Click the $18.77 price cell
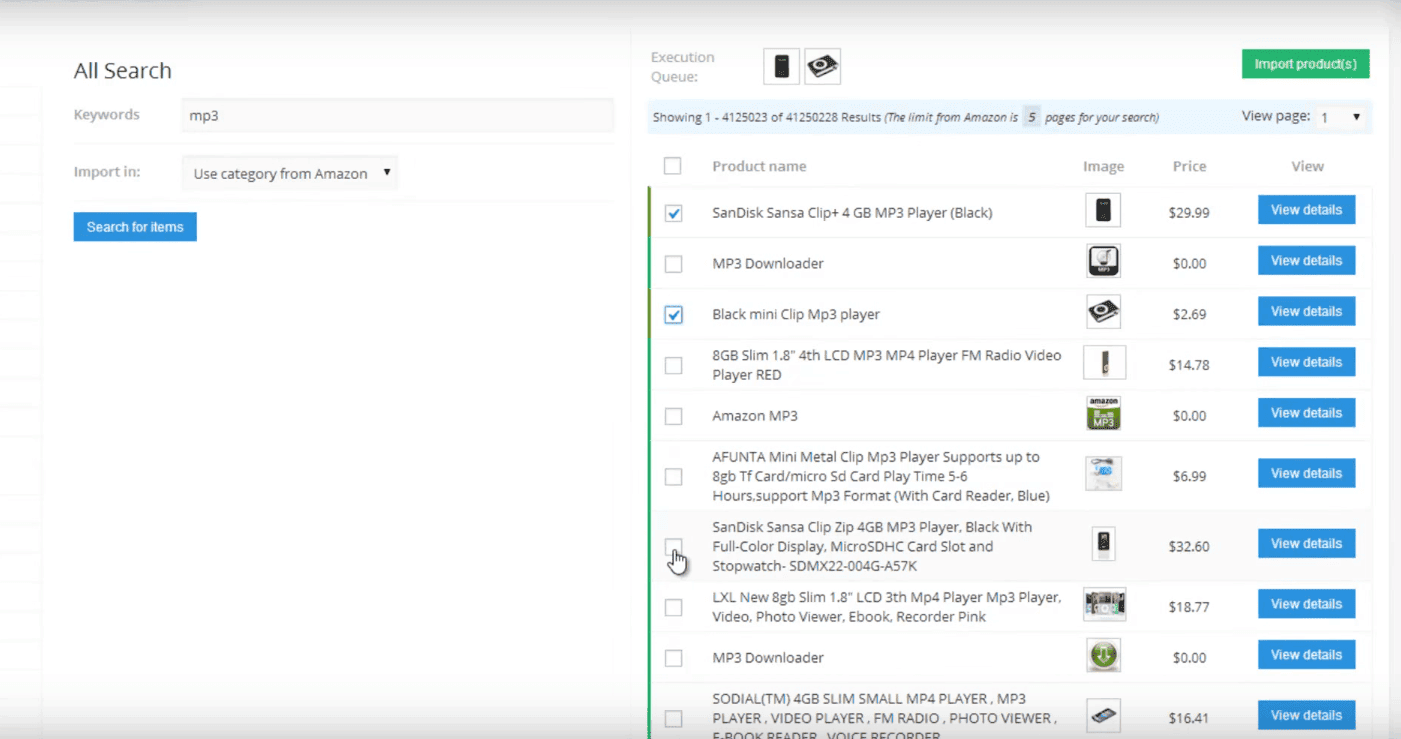 tap(1188, 607)
